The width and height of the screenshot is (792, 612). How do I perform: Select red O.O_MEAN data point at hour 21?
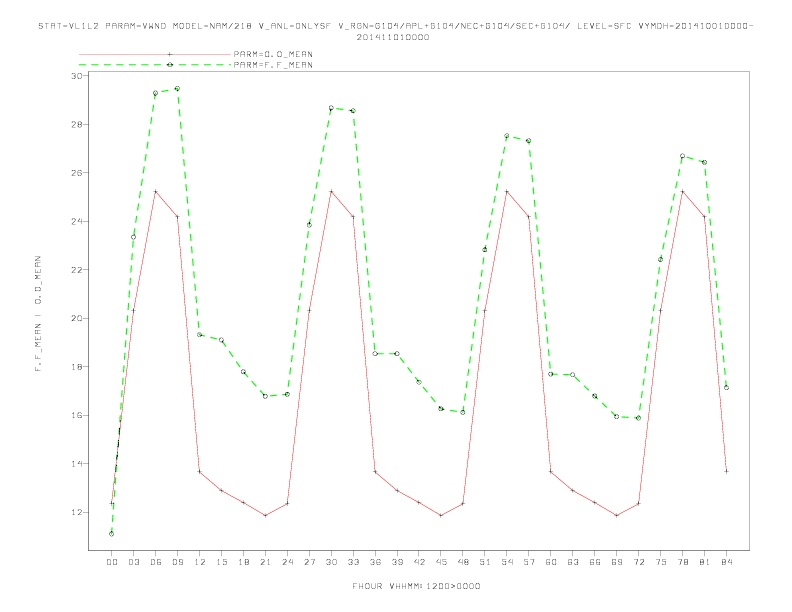(x=265, y=516)
